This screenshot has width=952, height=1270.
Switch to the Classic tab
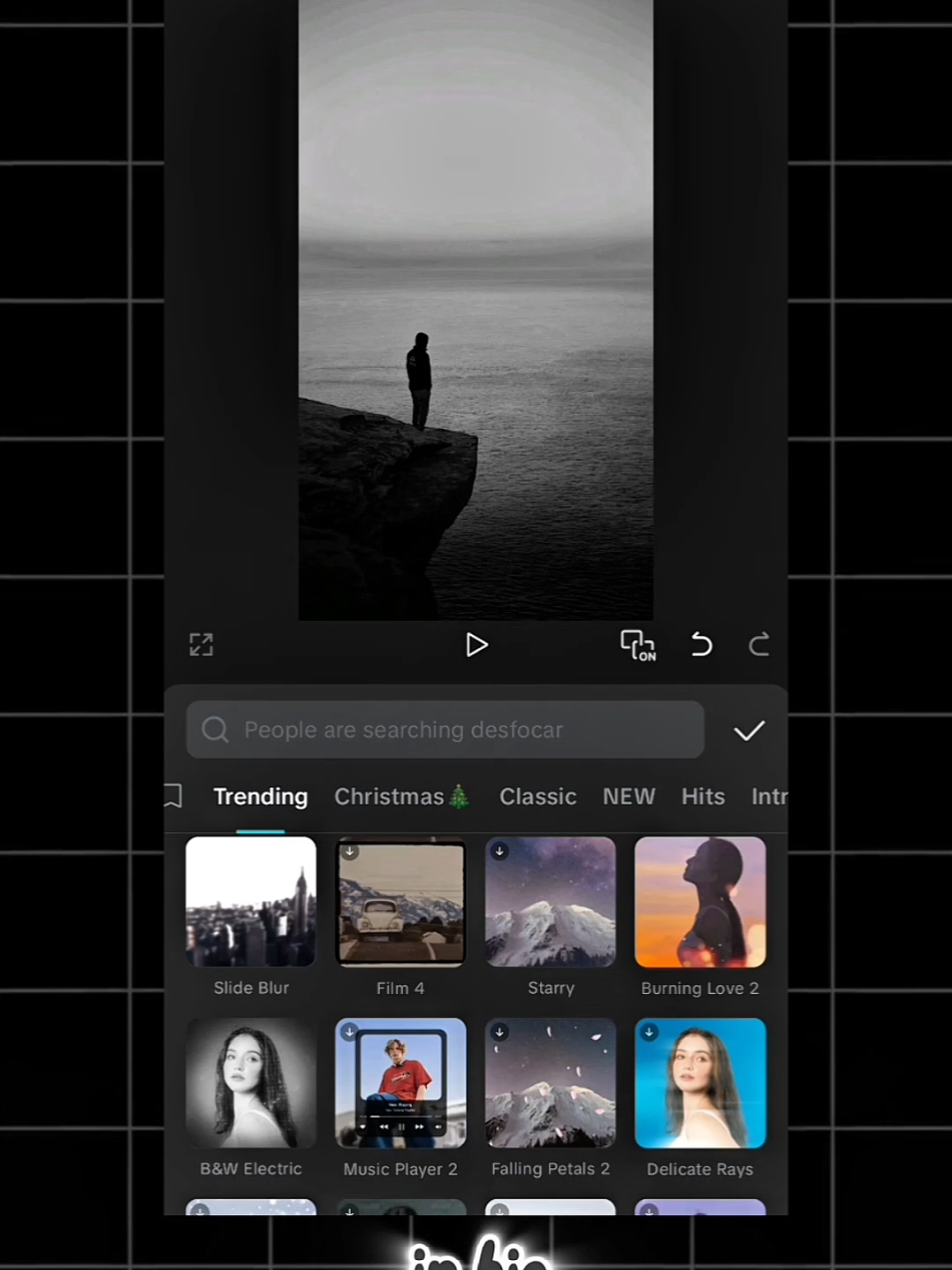(x=538, y=796)
